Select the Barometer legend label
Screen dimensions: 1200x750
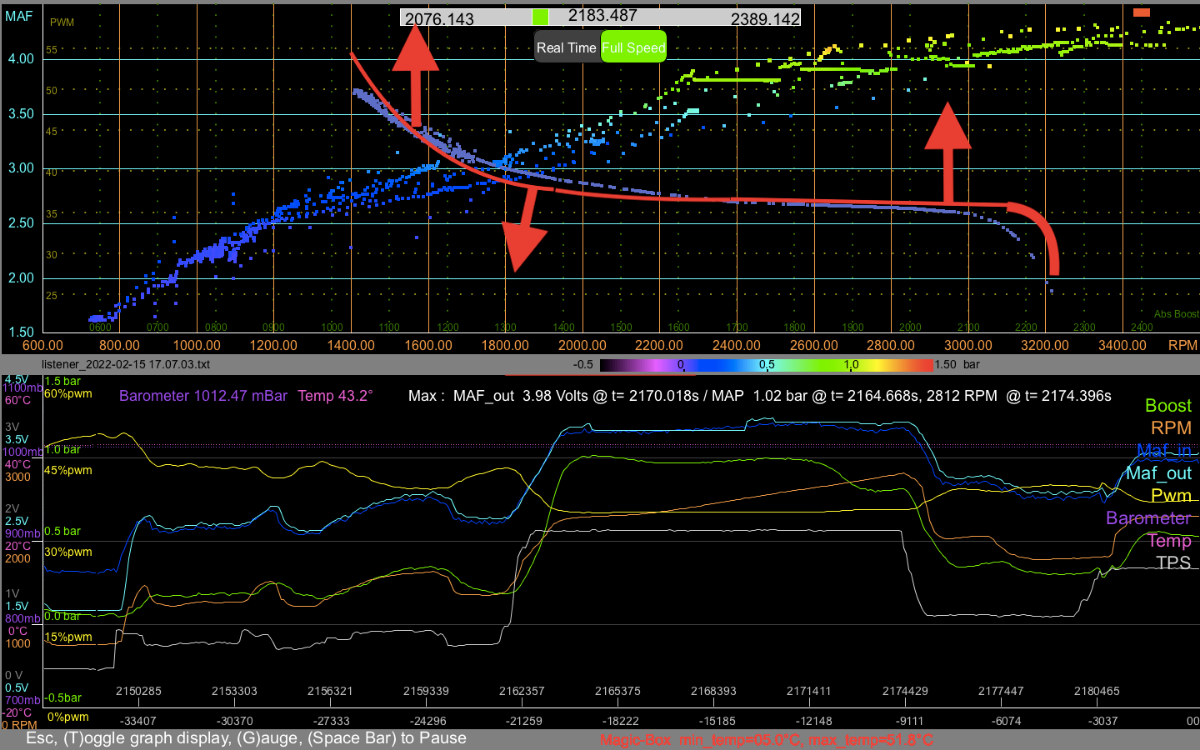(1148, 518)
